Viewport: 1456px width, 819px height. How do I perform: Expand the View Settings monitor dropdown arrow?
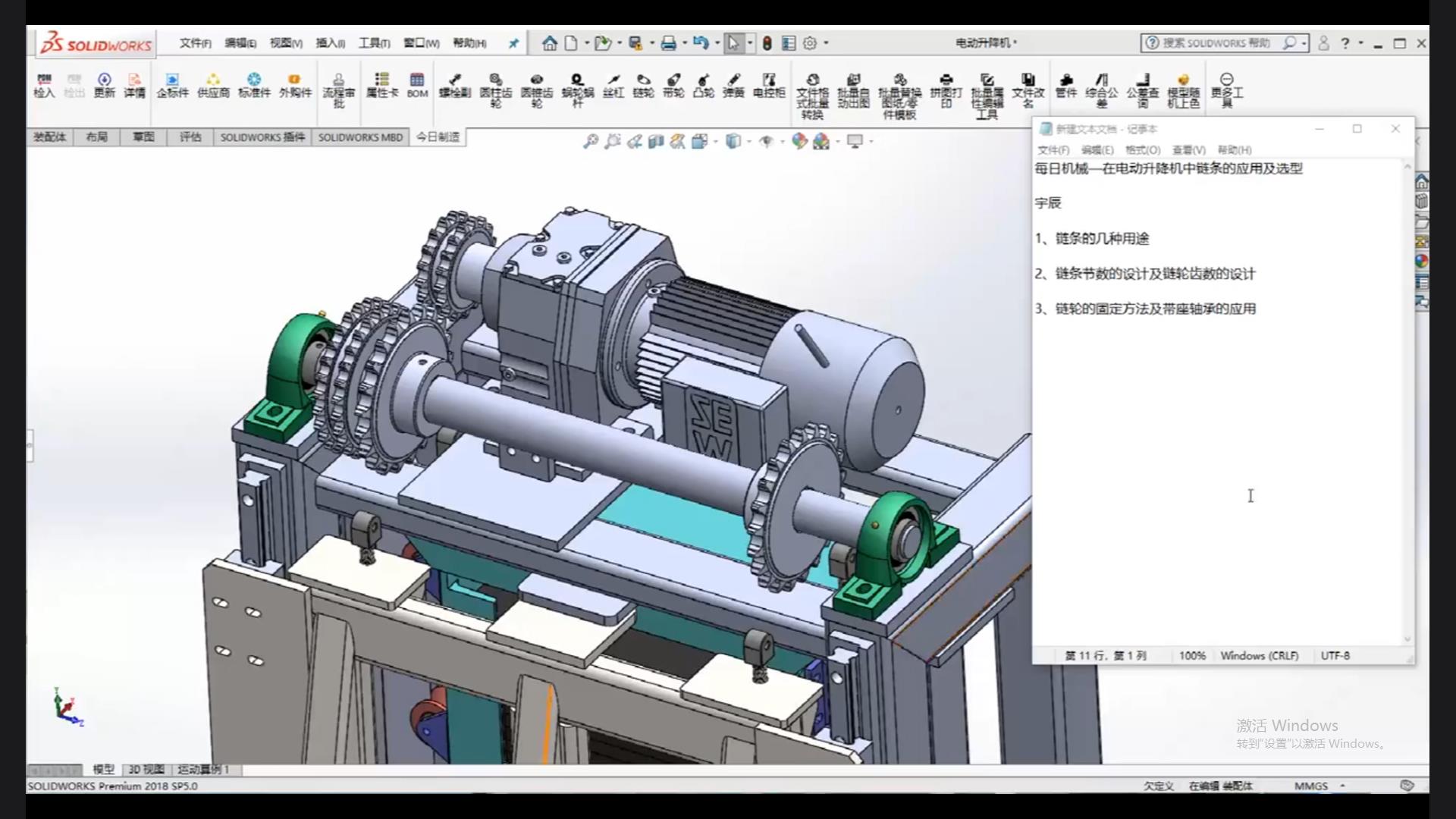coord(871,141)
